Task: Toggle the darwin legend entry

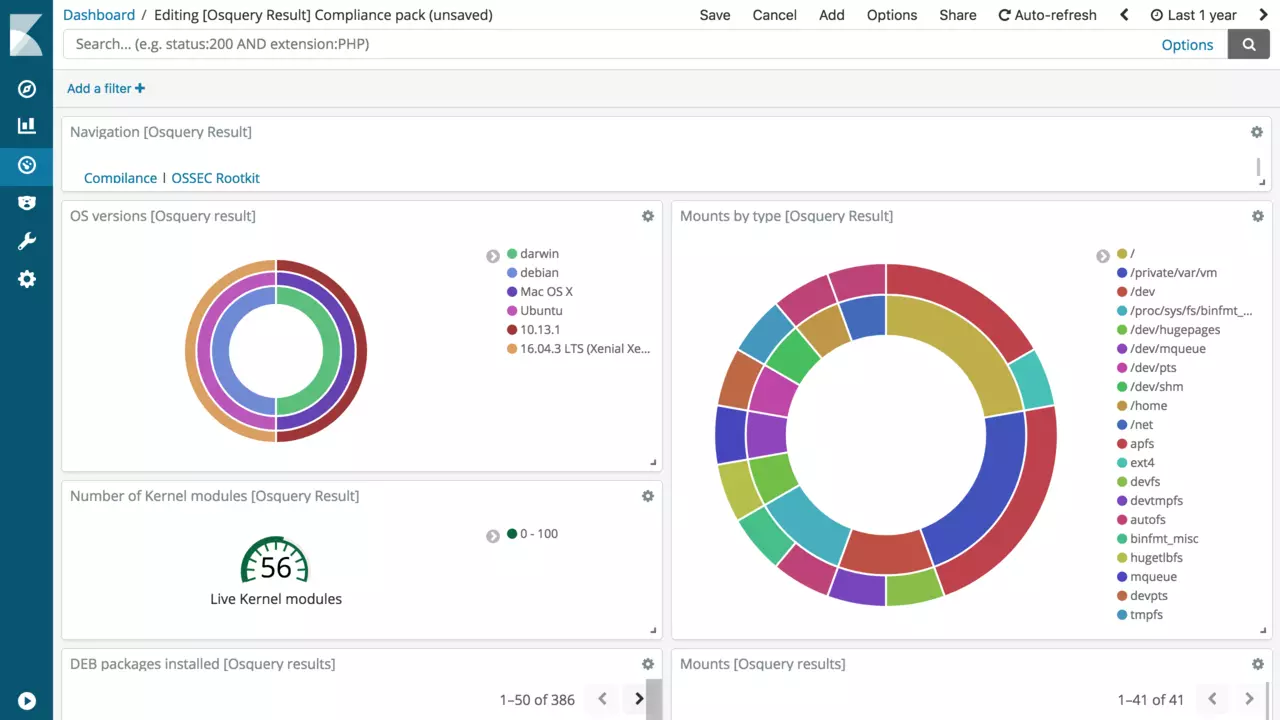Action: point(539,254)
